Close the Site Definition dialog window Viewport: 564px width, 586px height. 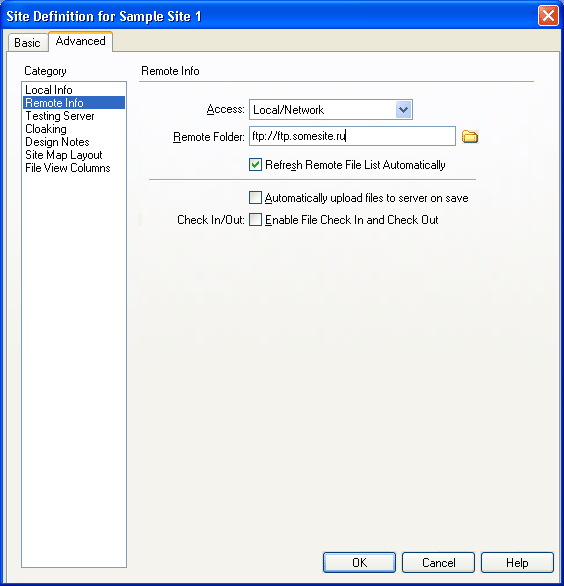pos(548,16)
